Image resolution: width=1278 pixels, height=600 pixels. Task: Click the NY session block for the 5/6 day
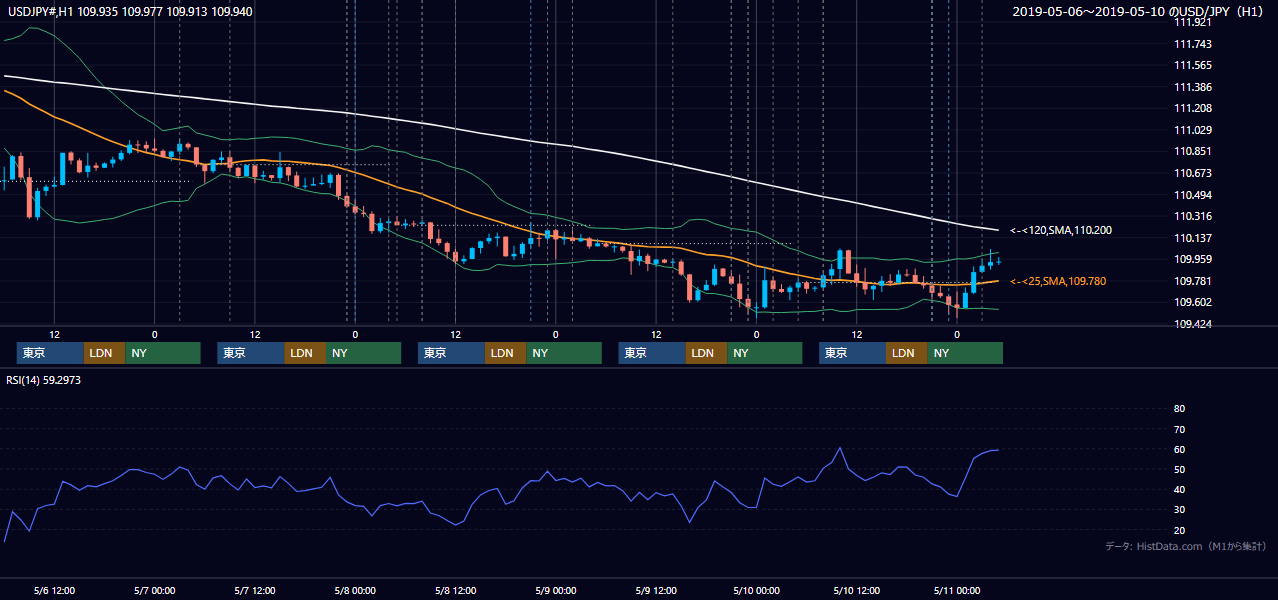163,353
